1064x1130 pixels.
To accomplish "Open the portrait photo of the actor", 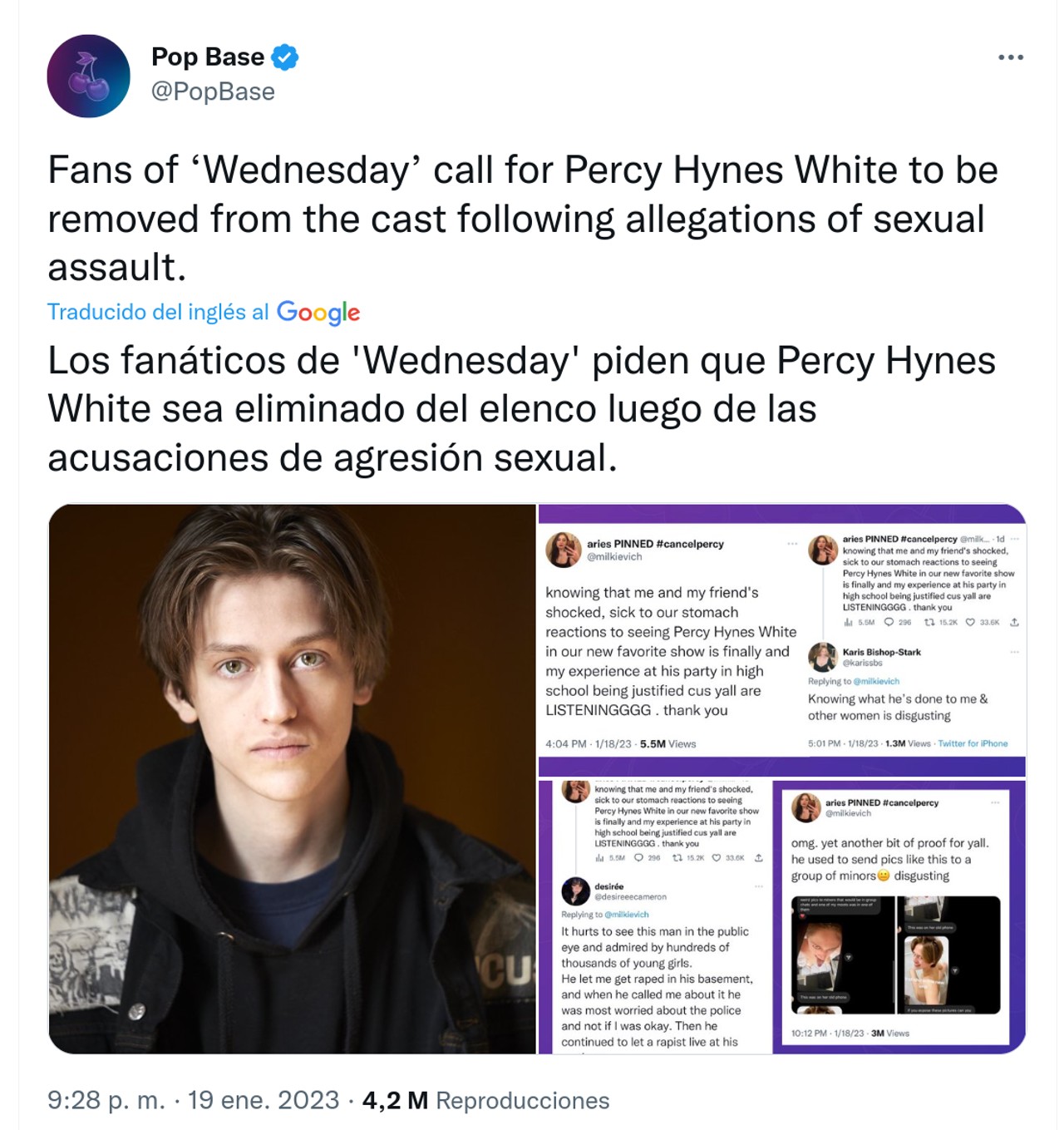I will tap(292, 778).
